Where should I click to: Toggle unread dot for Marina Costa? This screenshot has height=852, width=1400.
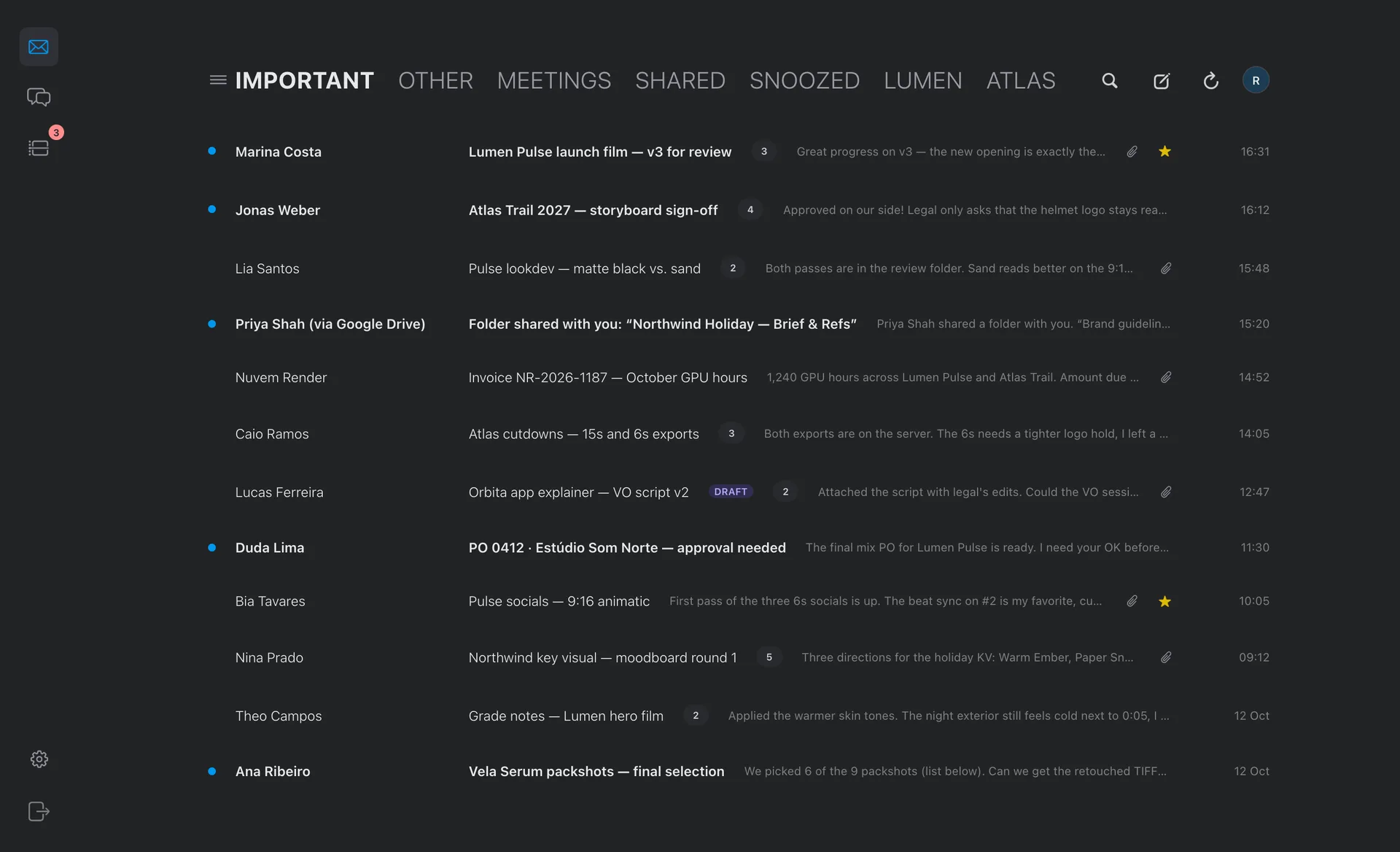[x=211, y=151]
